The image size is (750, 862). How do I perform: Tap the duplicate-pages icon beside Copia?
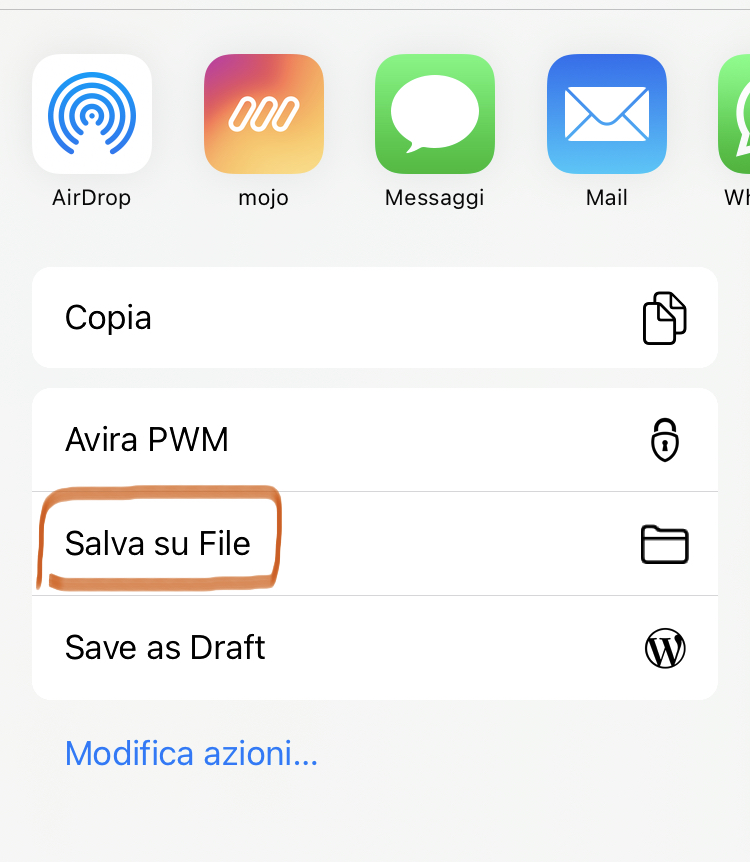(664, 318)
